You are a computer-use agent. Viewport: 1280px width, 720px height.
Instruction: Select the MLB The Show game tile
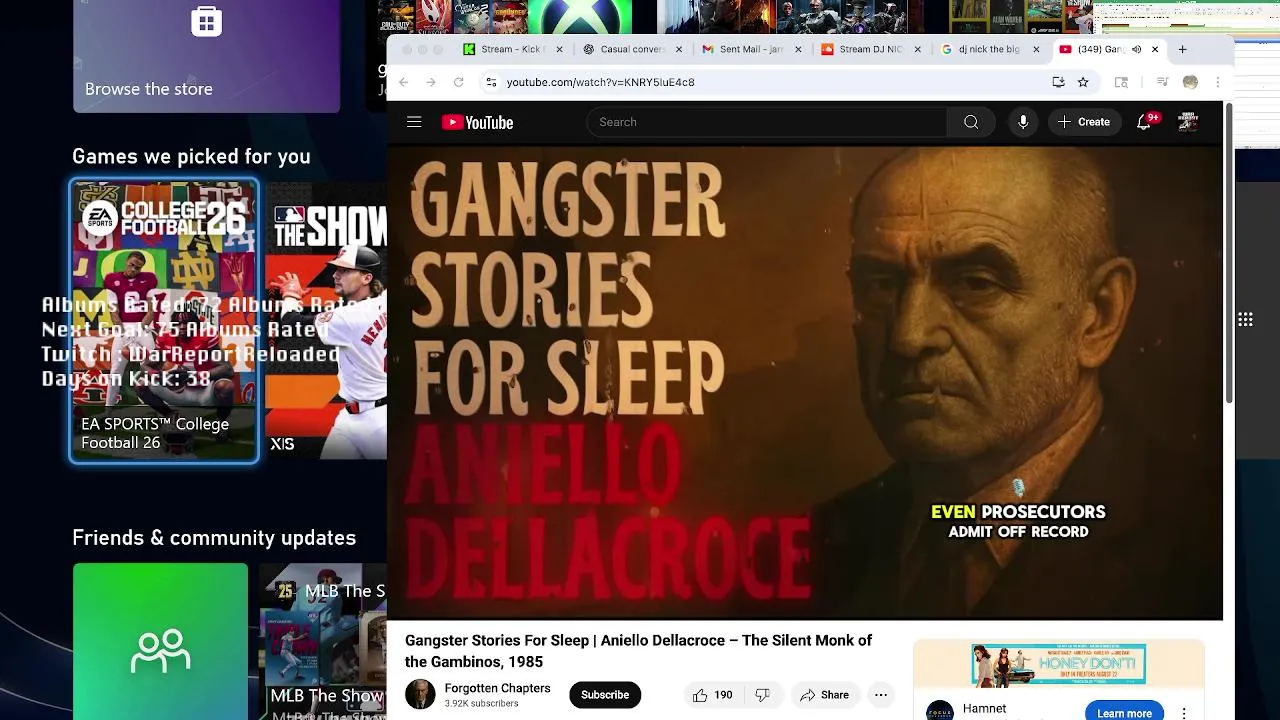click(326, 321)
